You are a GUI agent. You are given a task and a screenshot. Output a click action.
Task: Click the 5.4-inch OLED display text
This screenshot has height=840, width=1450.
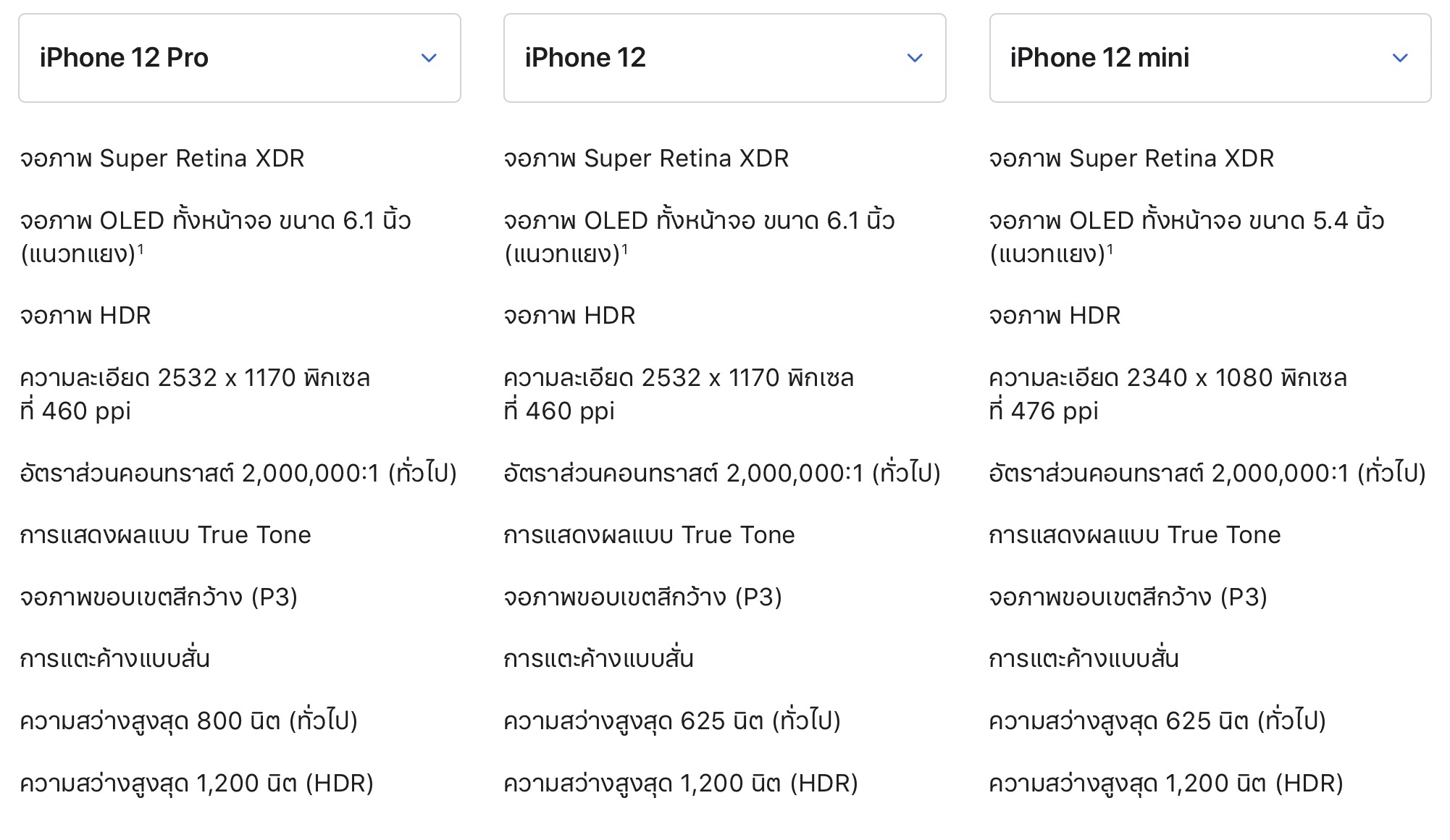1186,221
